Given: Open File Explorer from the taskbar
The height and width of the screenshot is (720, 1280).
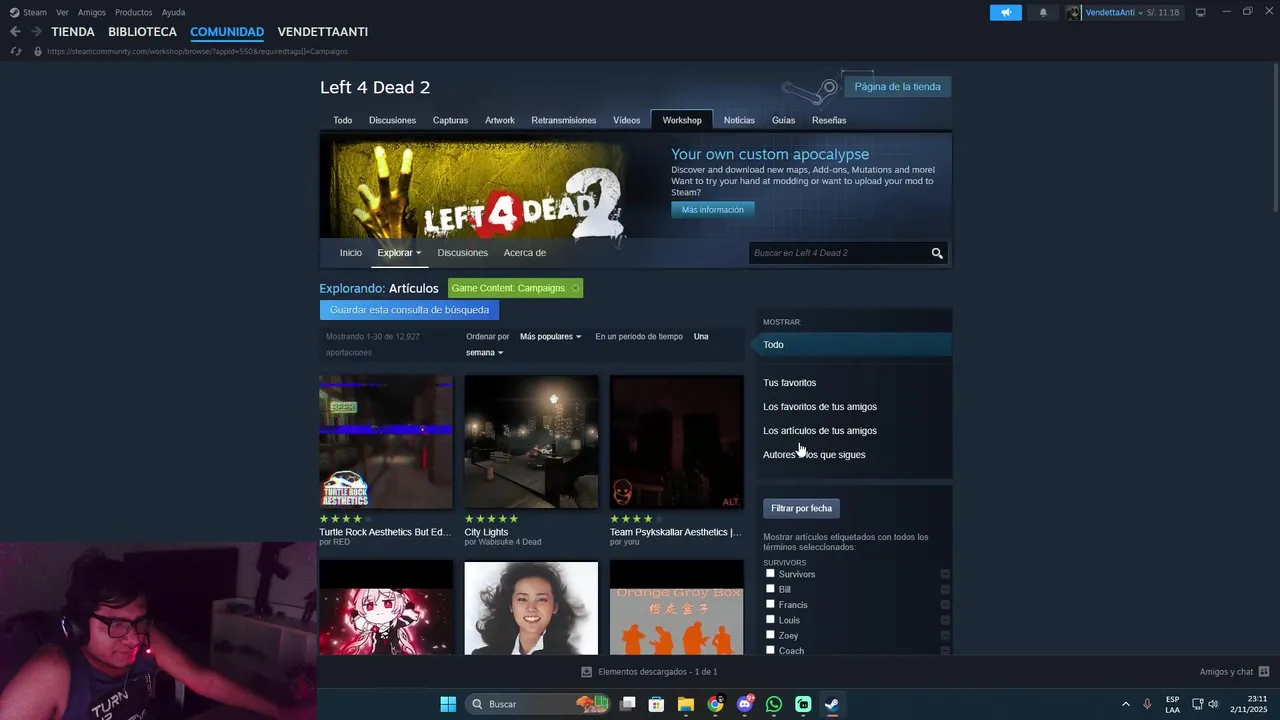Looking at the screenshot, I should point(686,704).
